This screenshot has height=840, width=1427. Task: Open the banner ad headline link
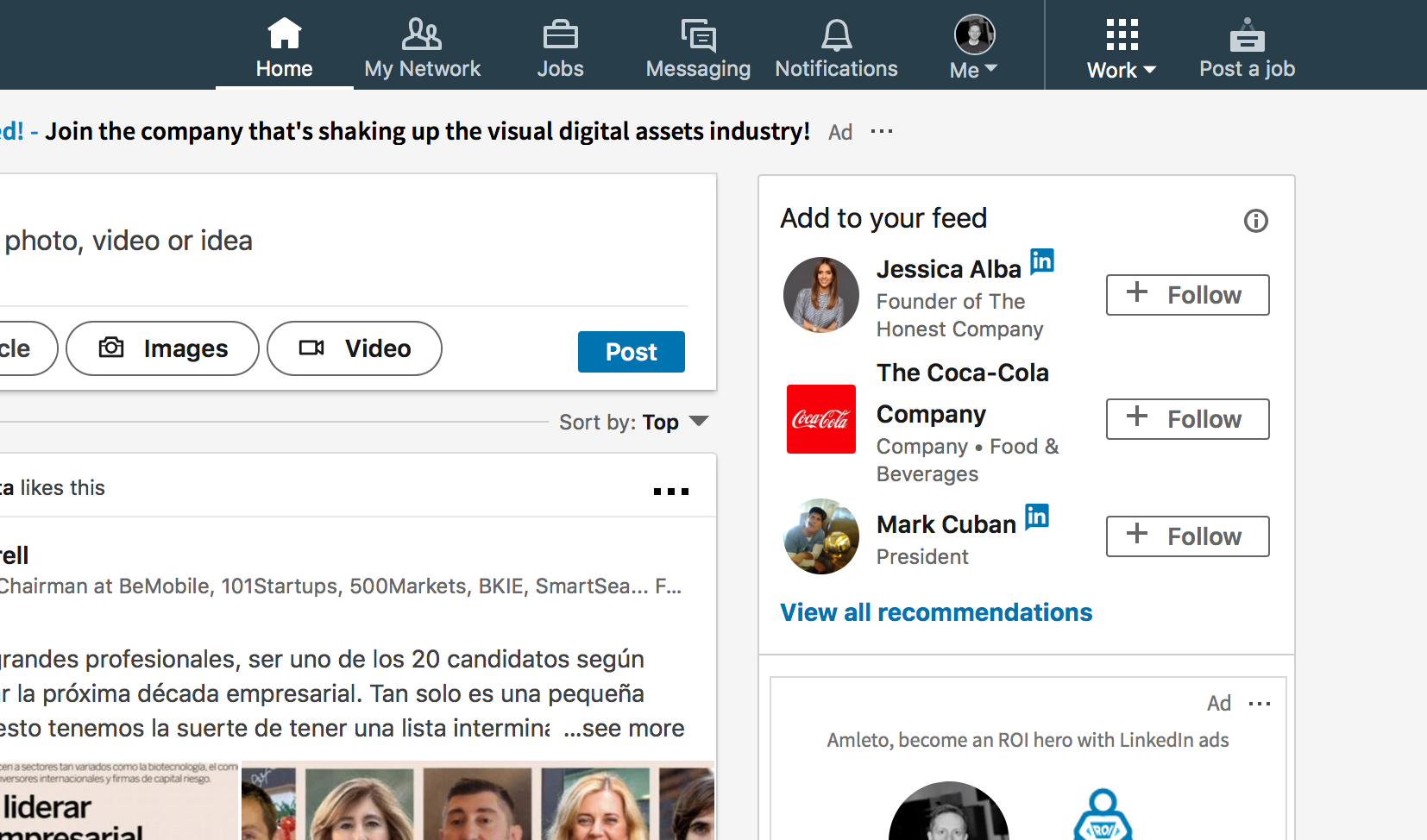[427, 131]
